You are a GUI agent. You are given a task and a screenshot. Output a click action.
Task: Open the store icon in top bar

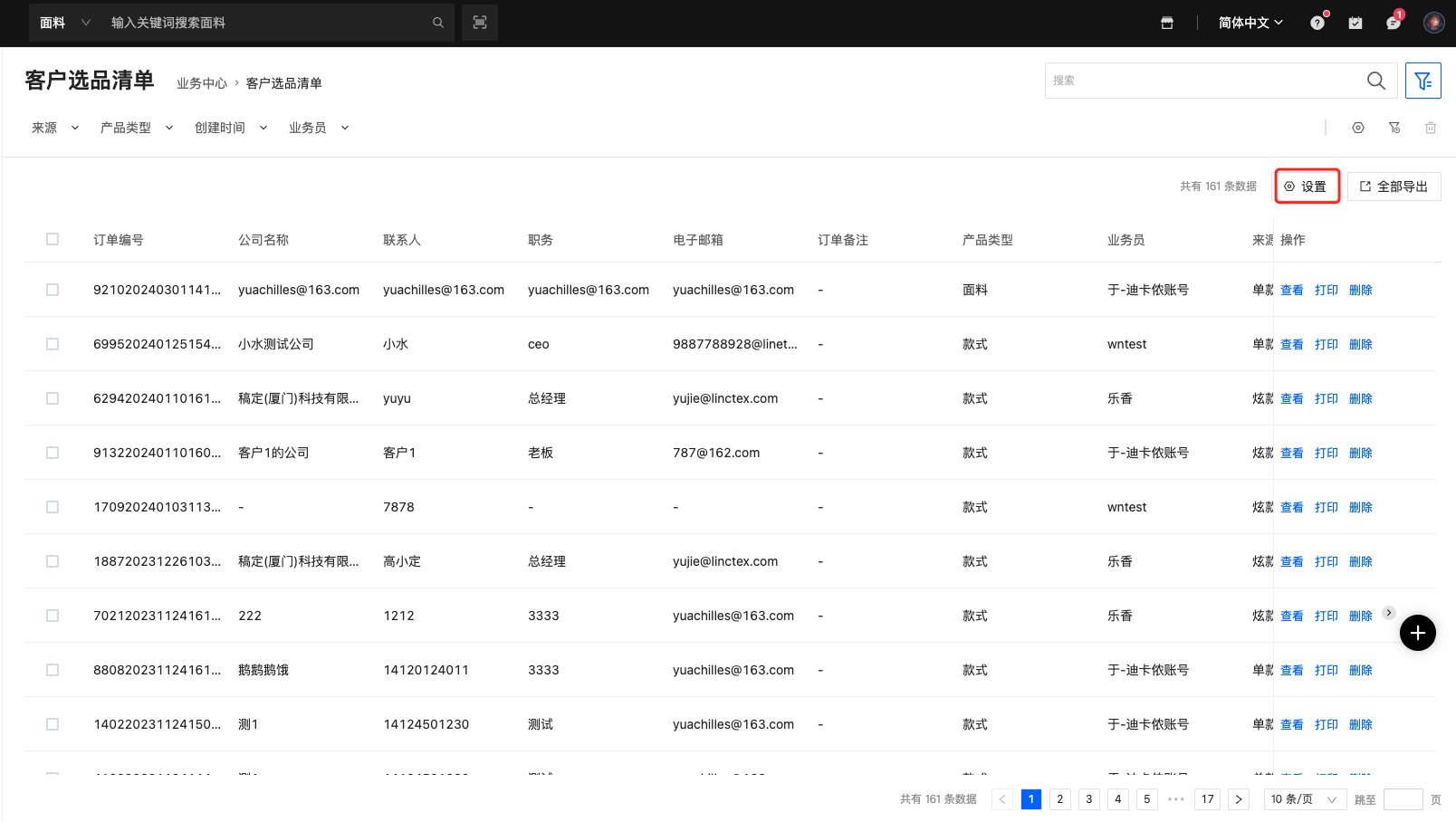(x=1167, y=23)
